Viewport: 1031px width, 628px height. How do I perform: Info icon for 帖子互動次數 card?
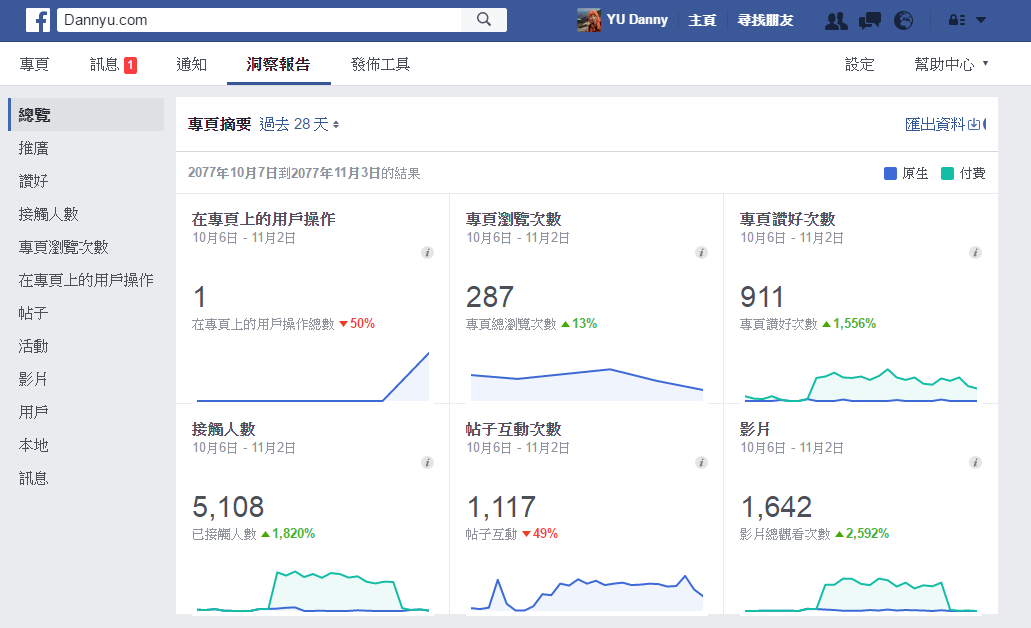pyautogui.click(x=702, y=462)
